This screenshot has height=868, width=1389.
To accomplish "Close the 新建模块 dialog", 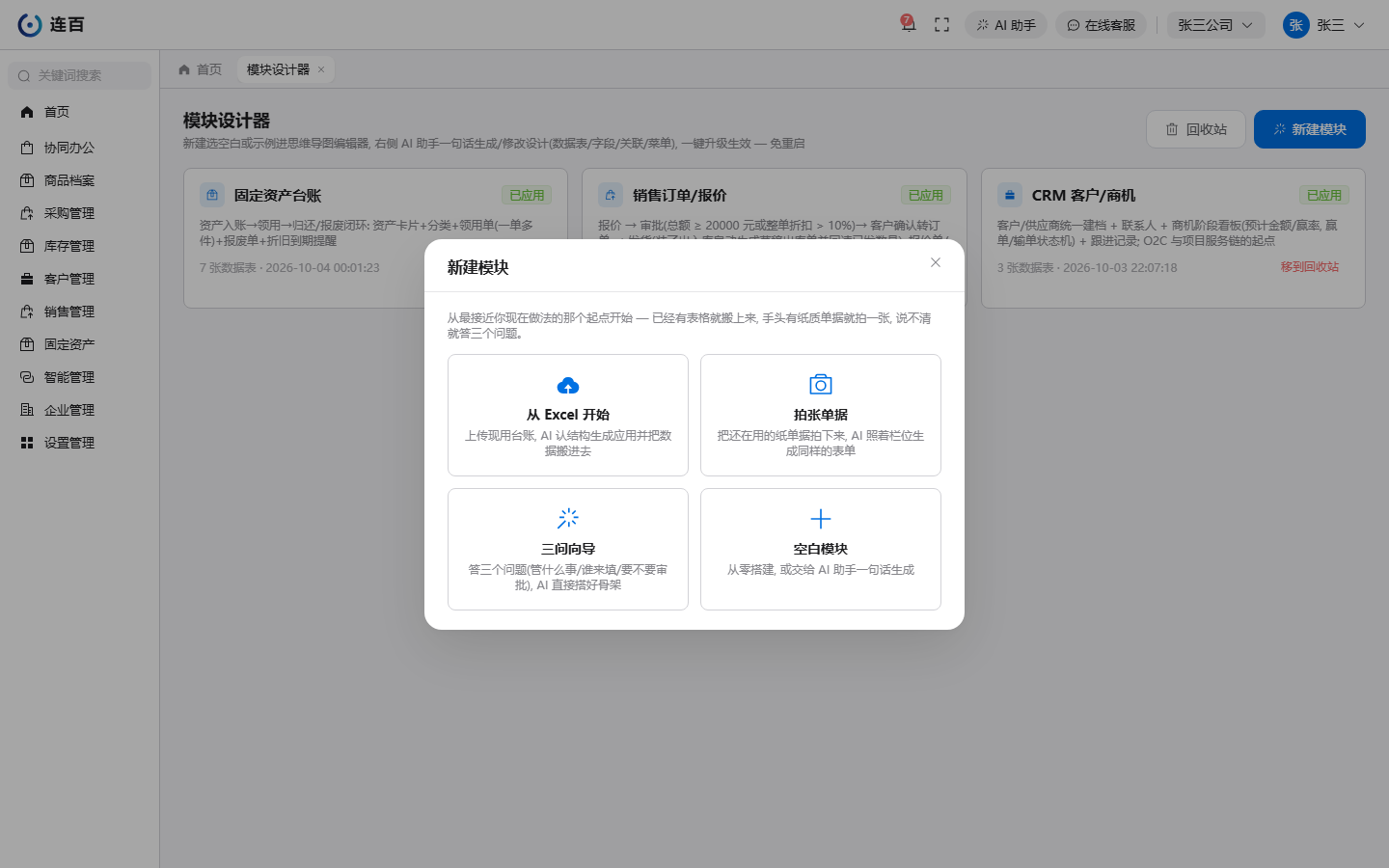I will 936,262.
